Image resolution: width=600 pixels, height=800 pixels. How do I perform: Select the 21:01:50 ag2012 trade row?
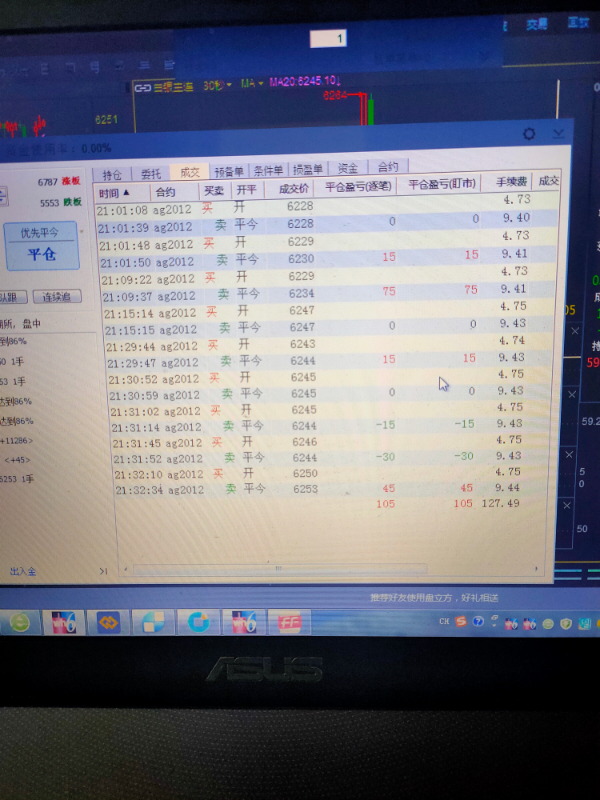coord(328,258)
